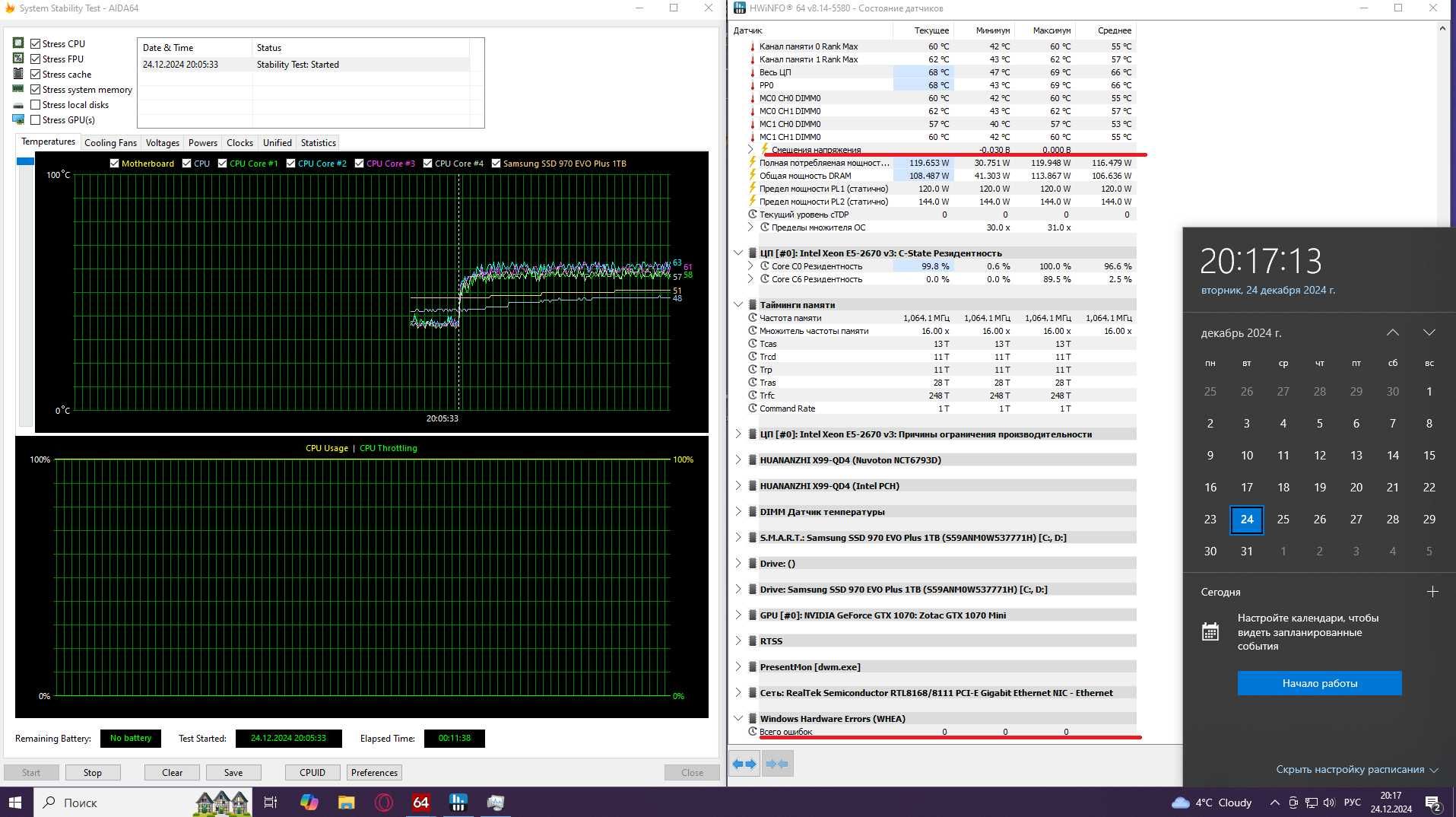Go to previous month in calendar
The image size is (1456, 817).
(x=1392, y=332)
